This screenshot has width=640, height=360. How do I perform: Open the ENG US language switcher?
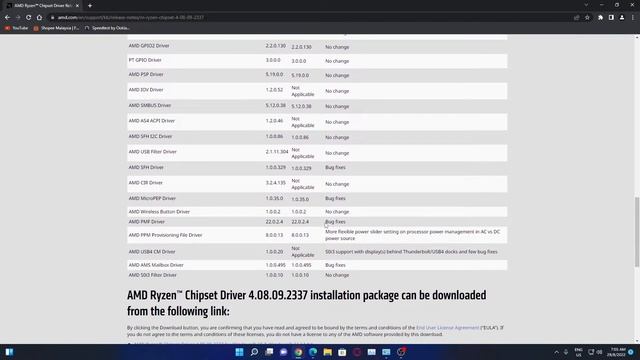(578, 352)
